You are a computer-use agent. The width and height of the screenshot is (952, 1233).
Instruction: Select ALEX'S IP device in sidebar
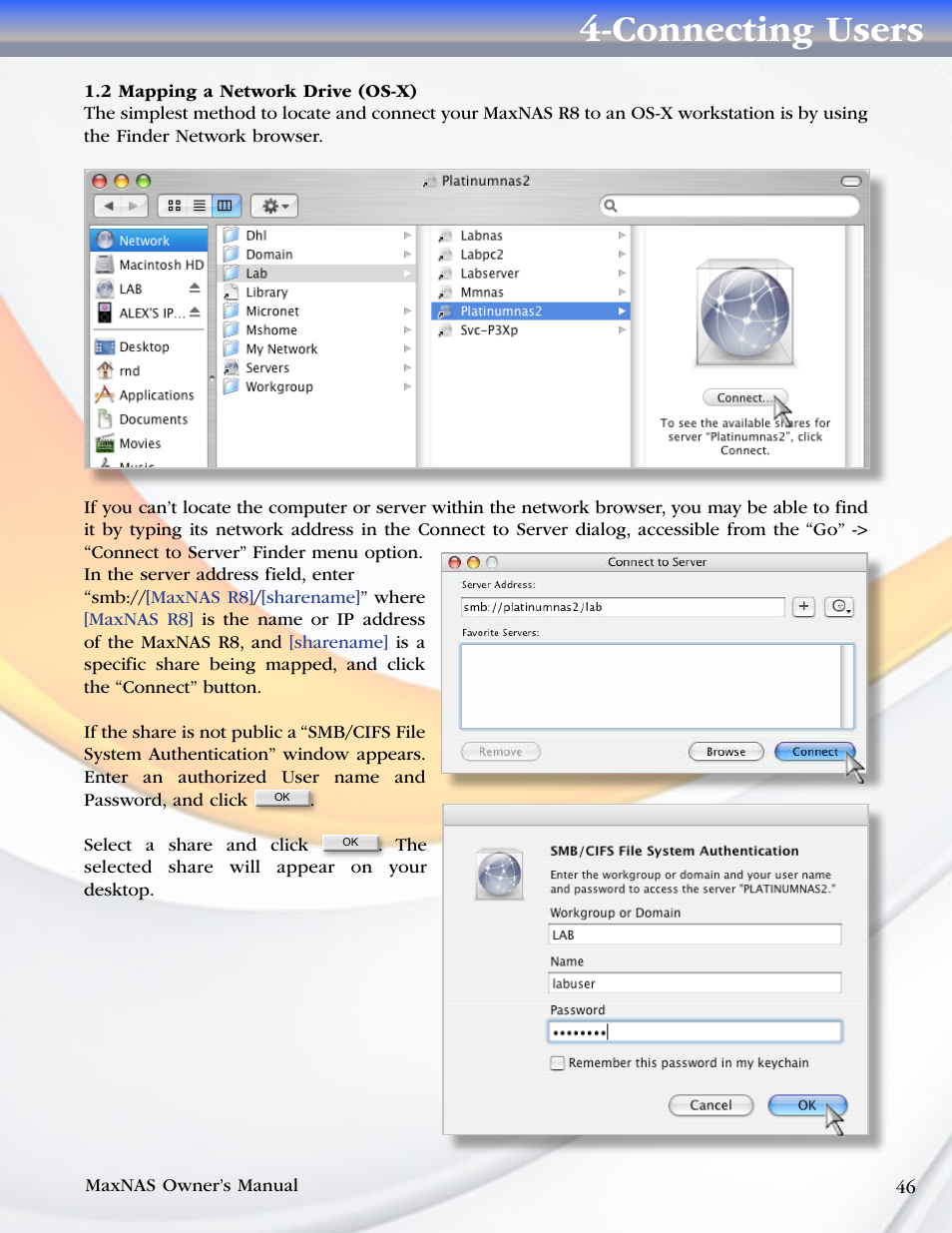coord(140,312)
